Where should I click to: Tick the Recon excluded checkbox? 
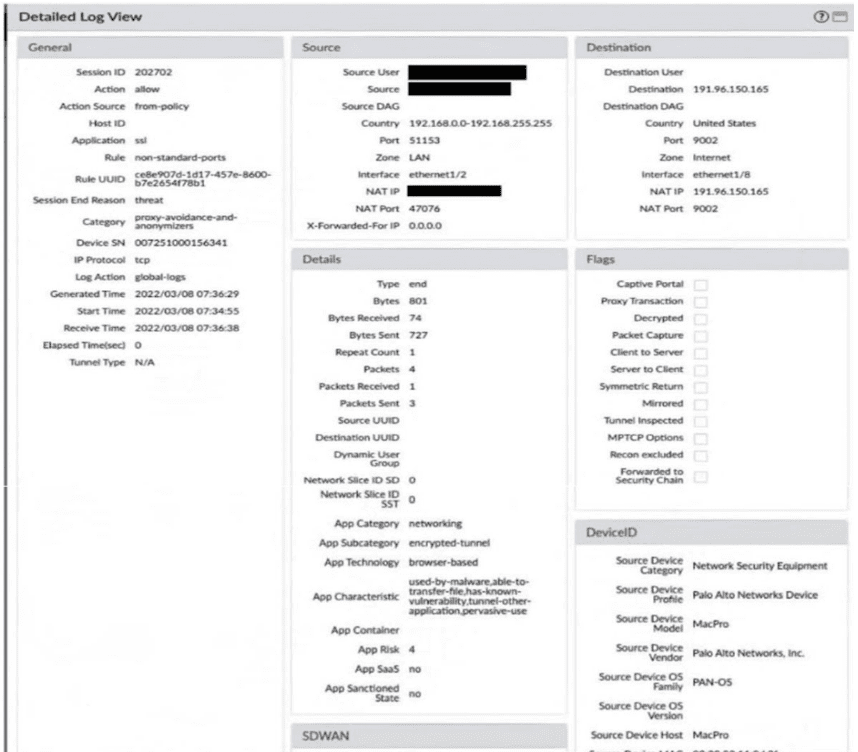coord(700,455)
